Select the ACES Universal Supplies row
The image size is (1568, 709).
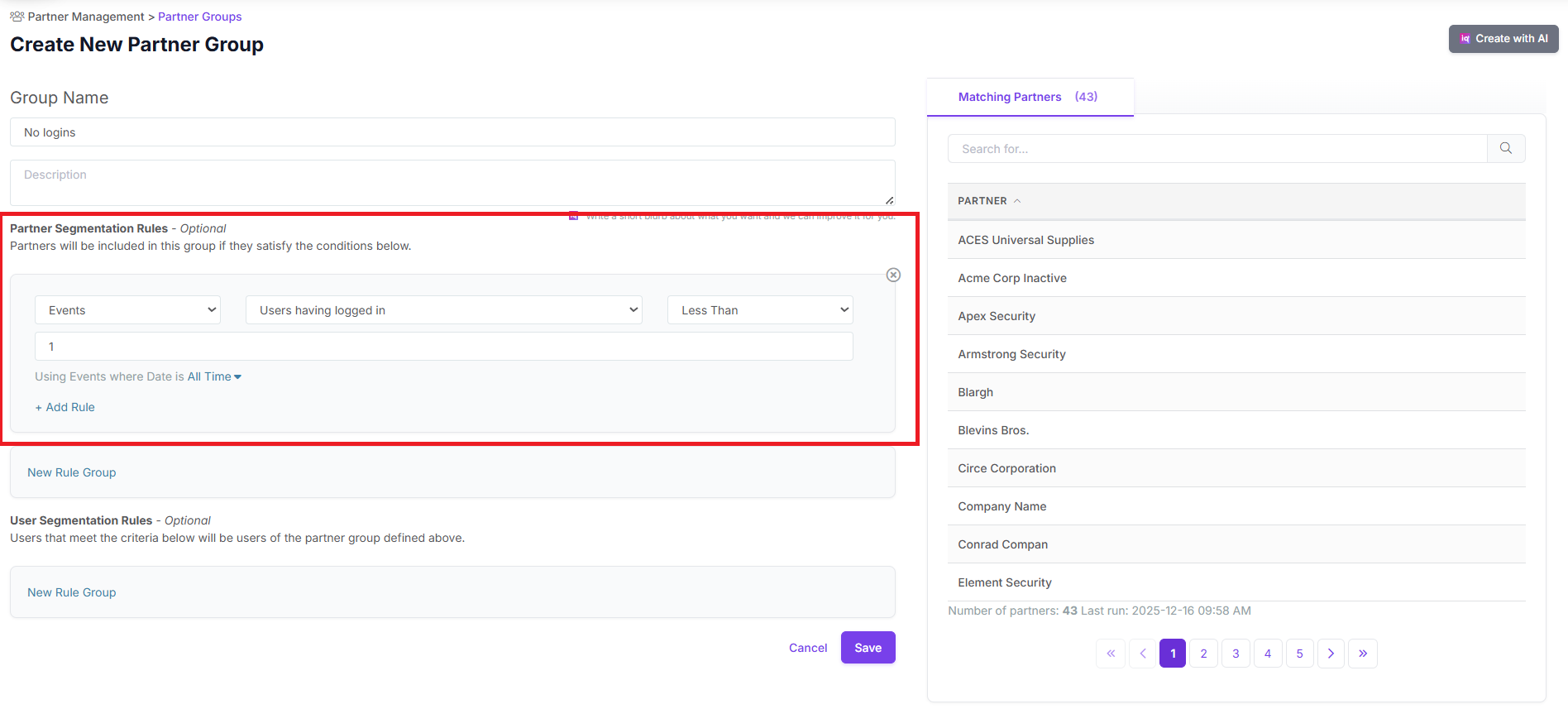[x=1236, y=240]
